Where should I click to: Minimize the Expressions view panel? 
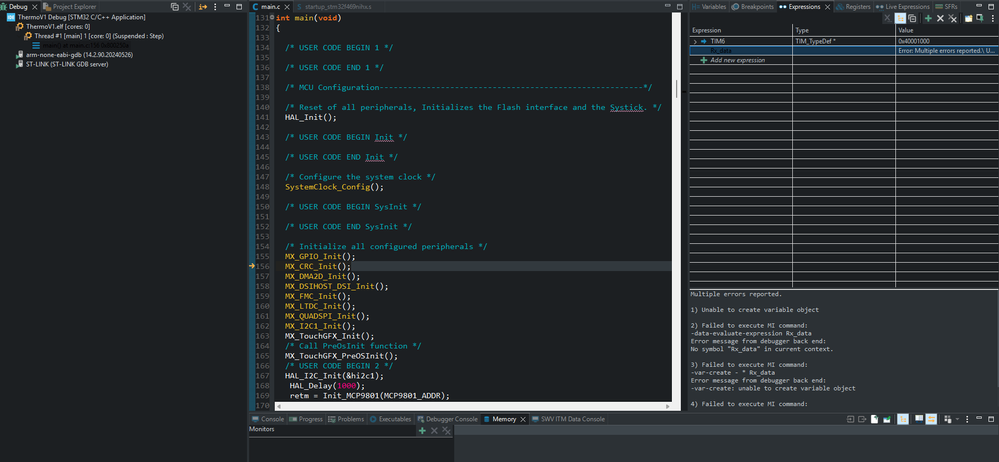(979, 6)
